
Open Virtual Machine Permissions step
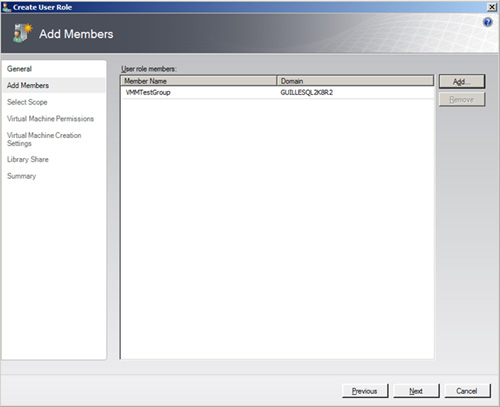pos(50,119)
